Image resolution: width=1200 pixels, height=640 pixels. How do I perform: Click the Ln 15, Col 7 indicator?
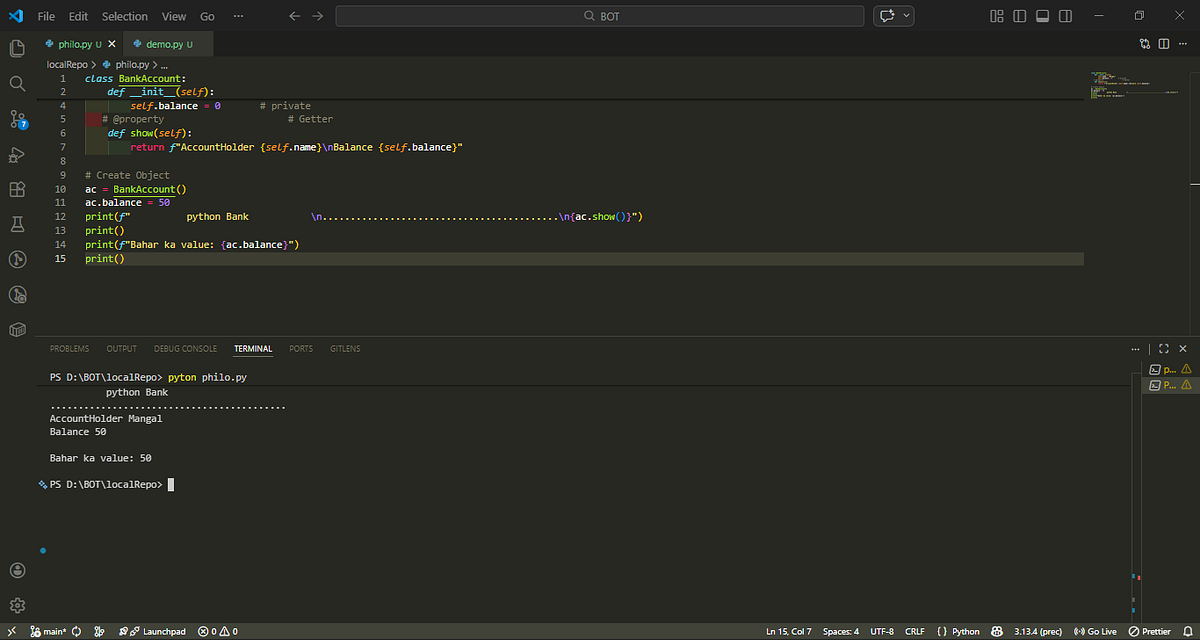[x=789, y=632]
